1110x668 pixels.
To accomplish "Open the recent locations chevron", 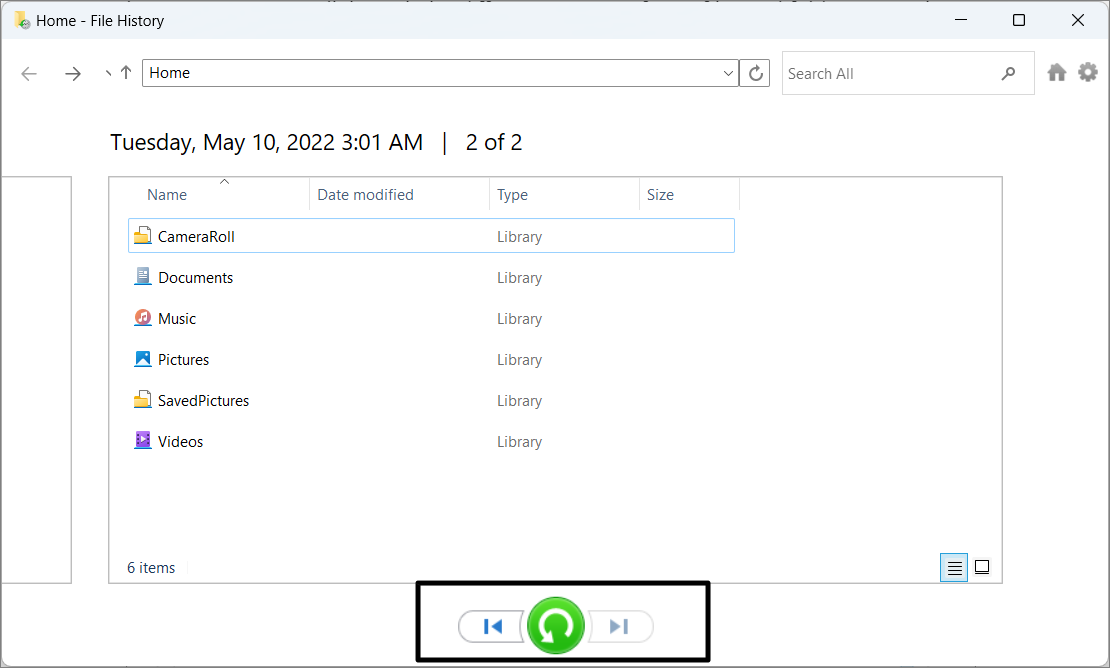I will point(108,73).
